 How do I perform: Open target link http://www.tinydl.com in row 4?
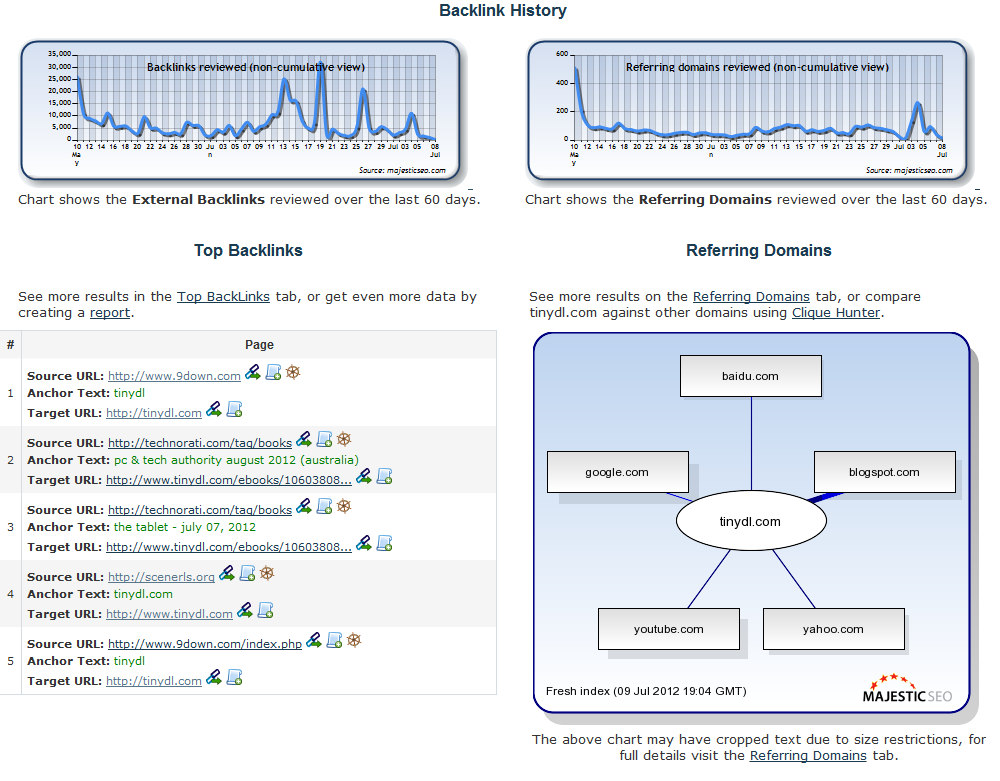point(169,614)
